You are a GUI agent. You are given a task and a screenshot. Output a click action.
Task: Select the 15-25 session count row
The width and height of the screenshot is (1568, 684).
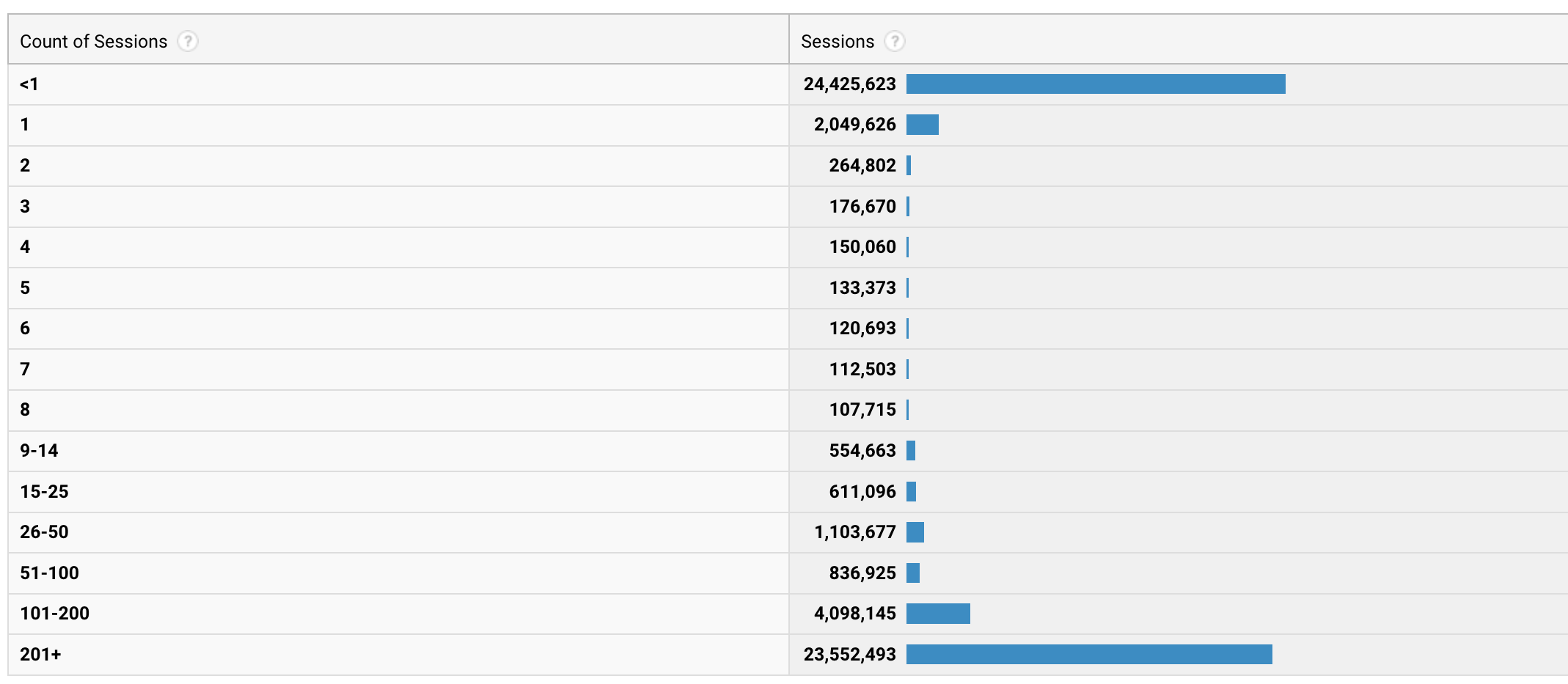44,491
